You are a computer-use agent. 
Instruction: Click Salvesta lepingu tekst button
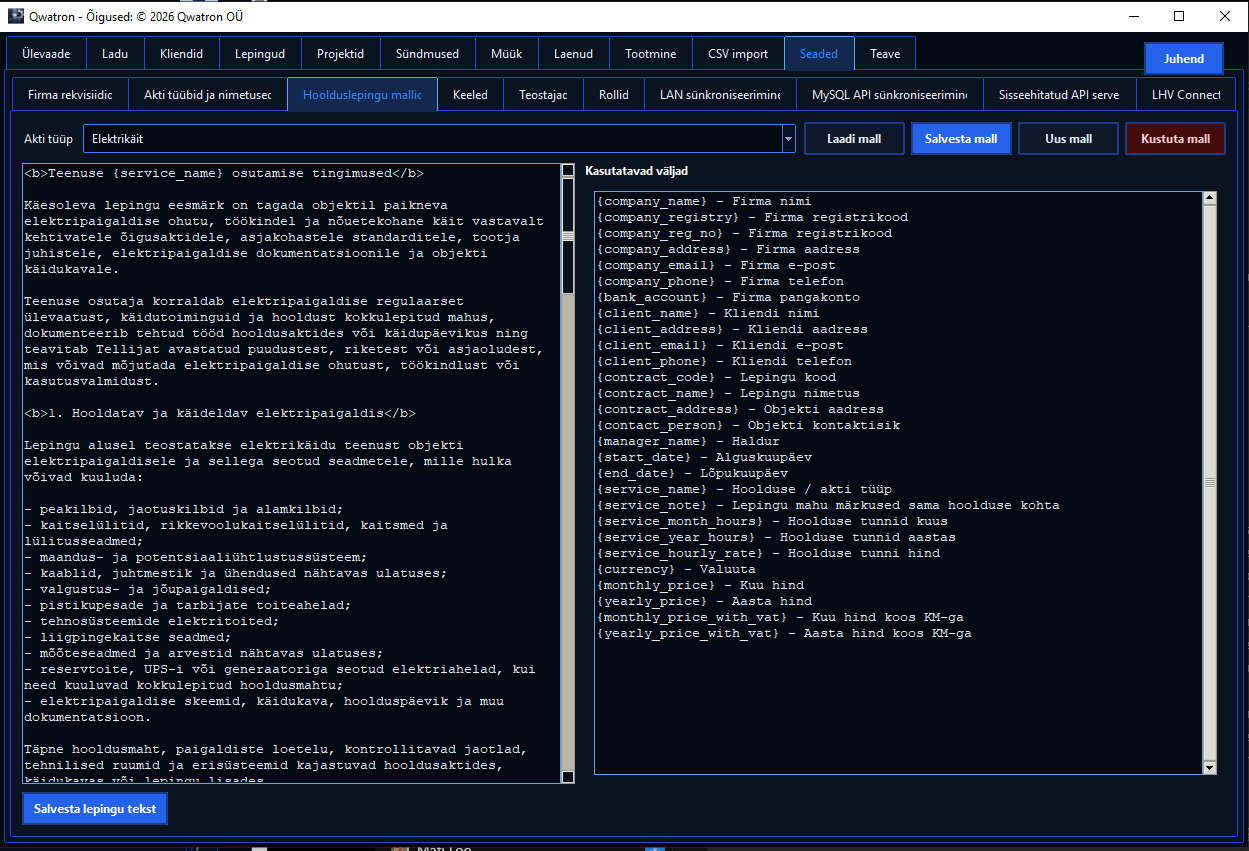(x=95, y=808)
